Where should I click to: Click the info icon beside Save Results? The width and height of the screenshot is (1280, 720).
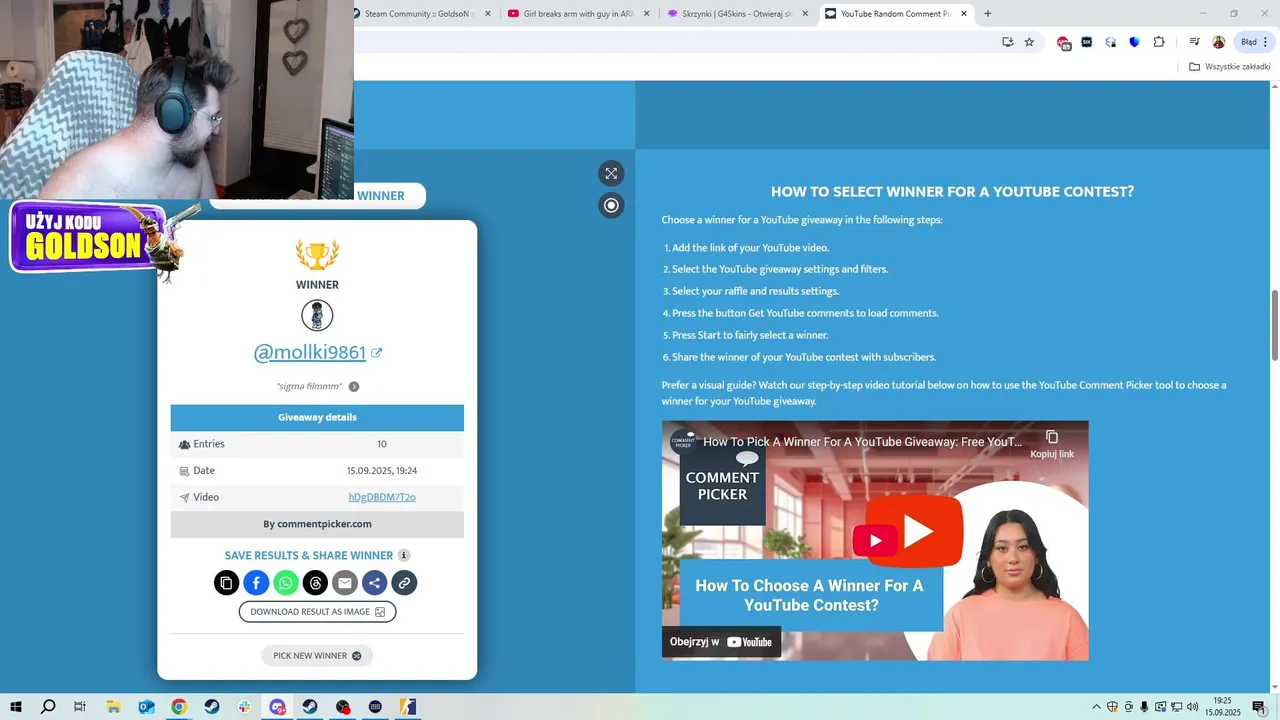coord(404,555)
